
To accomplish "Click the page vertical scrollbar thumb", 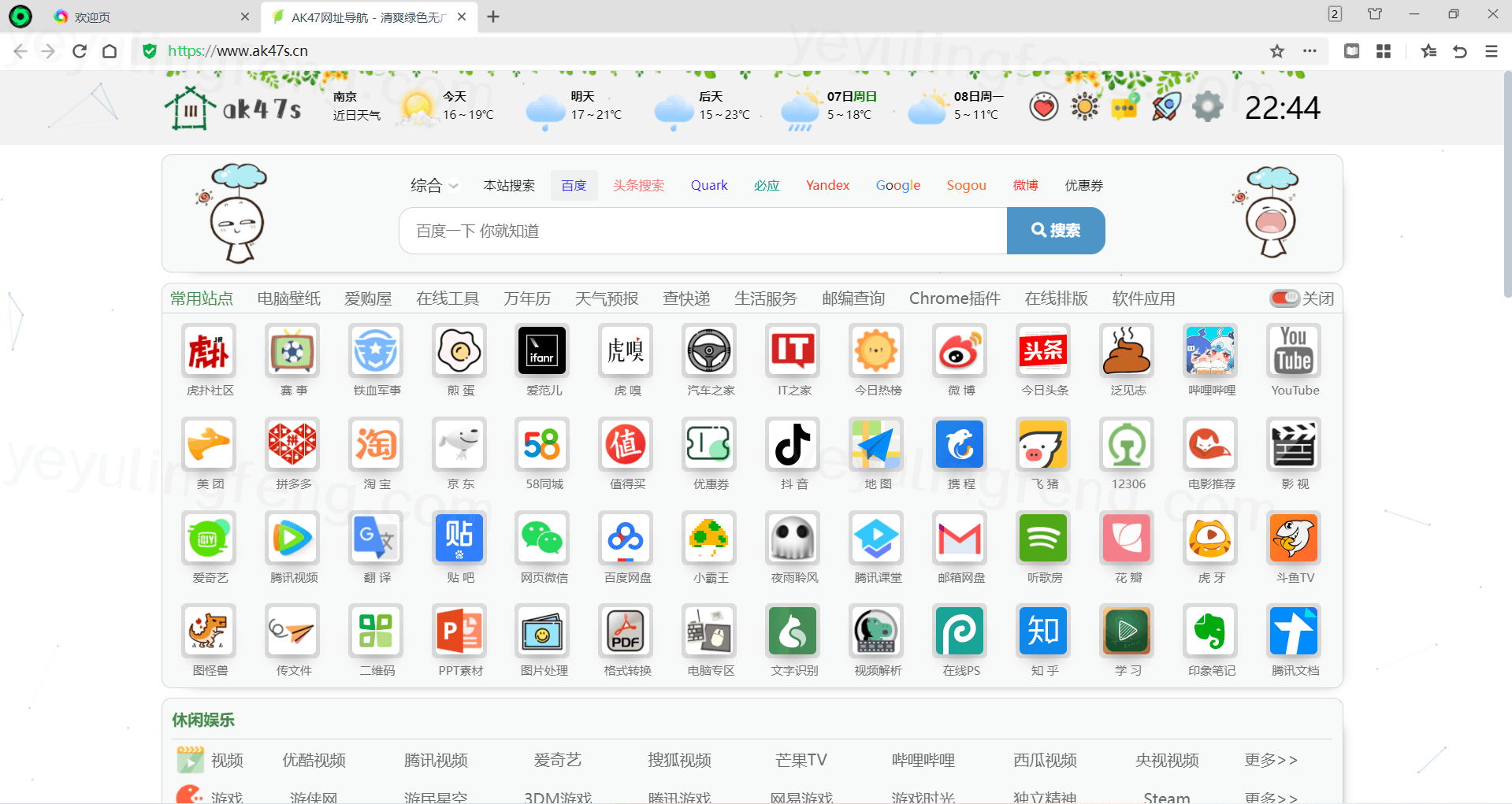I will point(1507,185).
